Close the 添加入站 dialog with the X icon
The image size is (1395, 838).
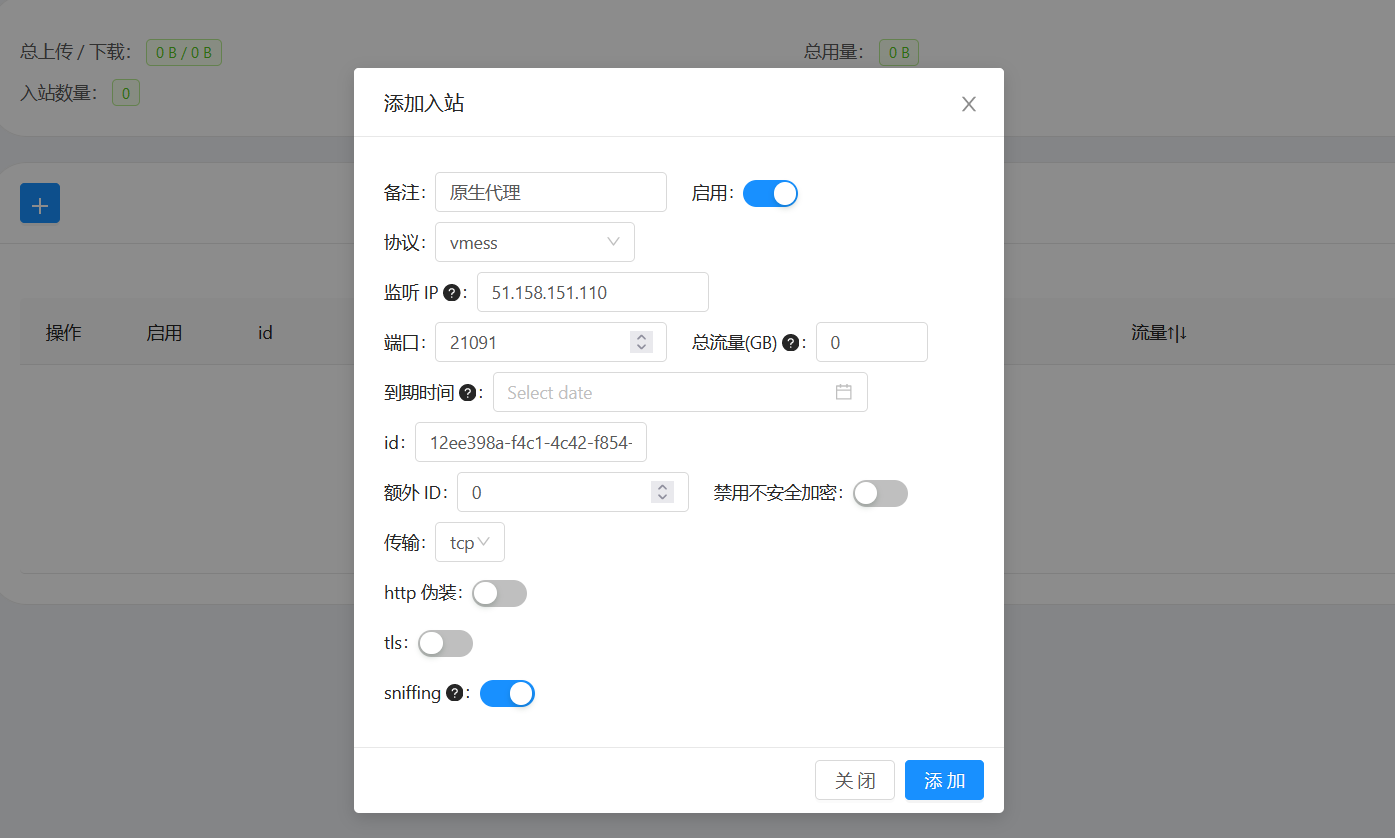click(x=968, y=104)
